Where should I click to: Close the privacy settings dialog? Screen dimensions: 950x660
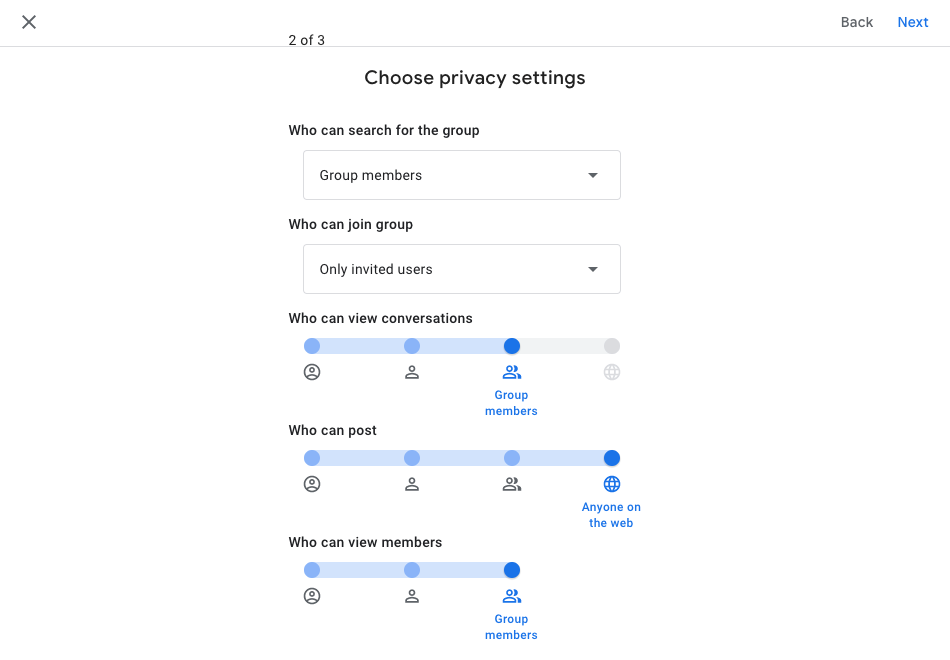coord(29,22)
